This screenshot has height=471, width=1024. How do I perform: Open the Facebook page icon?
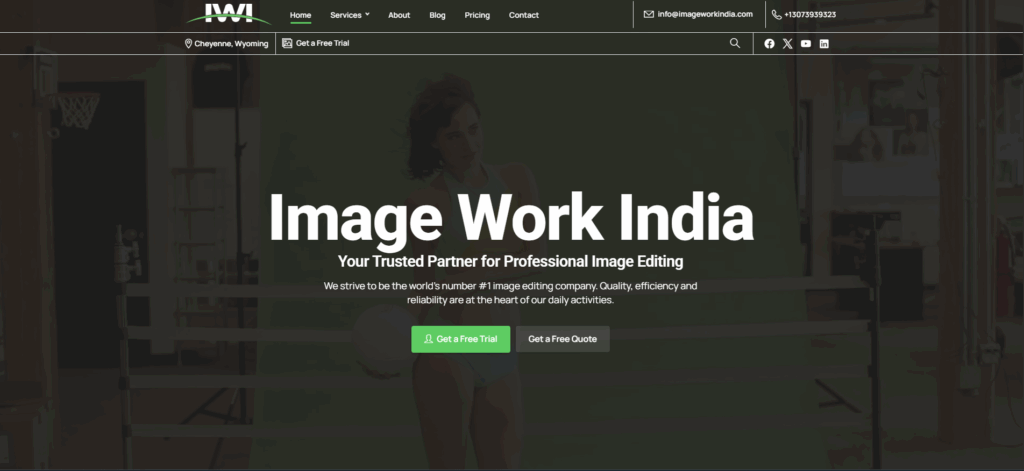pos(769,44)
